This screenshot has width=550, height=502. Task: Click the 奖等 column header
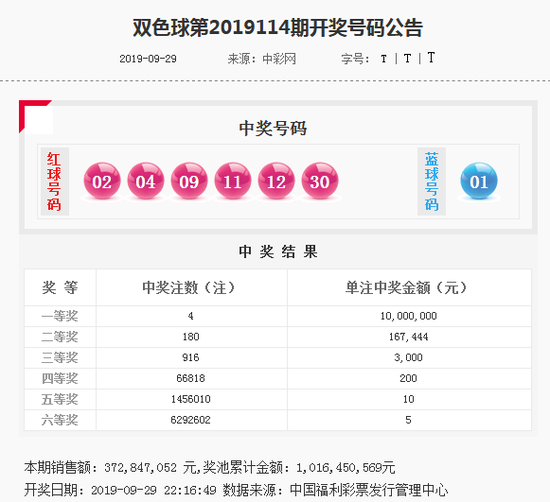[60, 288]
